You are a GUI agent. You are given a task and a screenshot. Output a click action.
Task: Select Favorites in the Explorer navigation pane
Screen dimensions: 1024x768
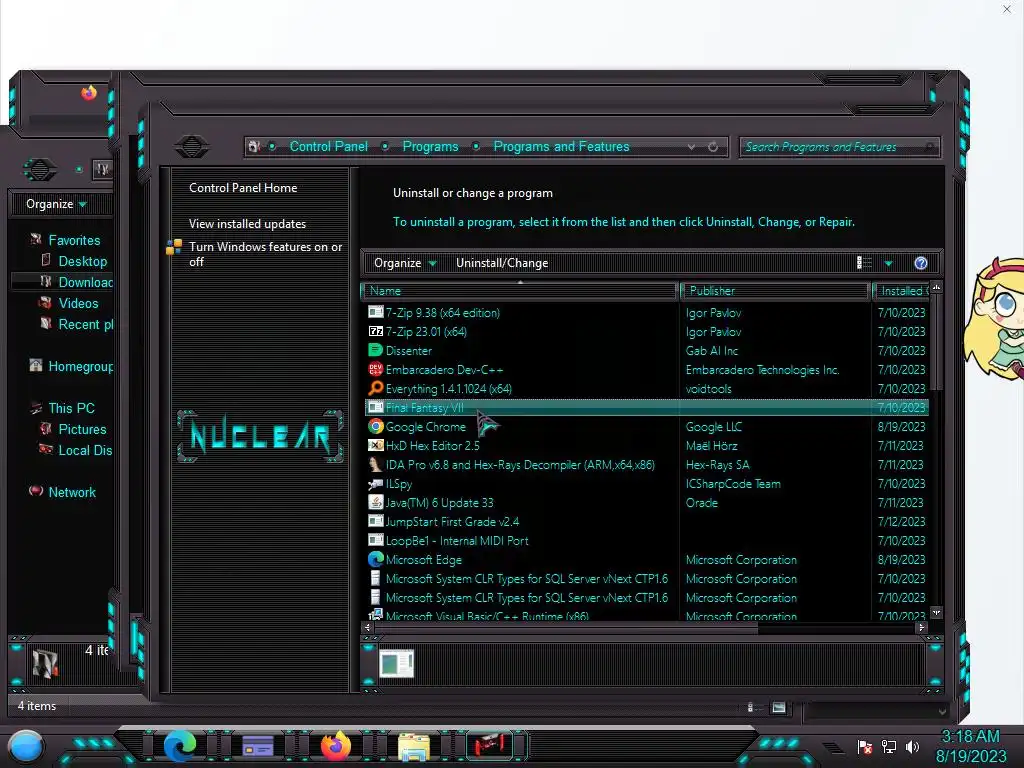pos(74,240)
